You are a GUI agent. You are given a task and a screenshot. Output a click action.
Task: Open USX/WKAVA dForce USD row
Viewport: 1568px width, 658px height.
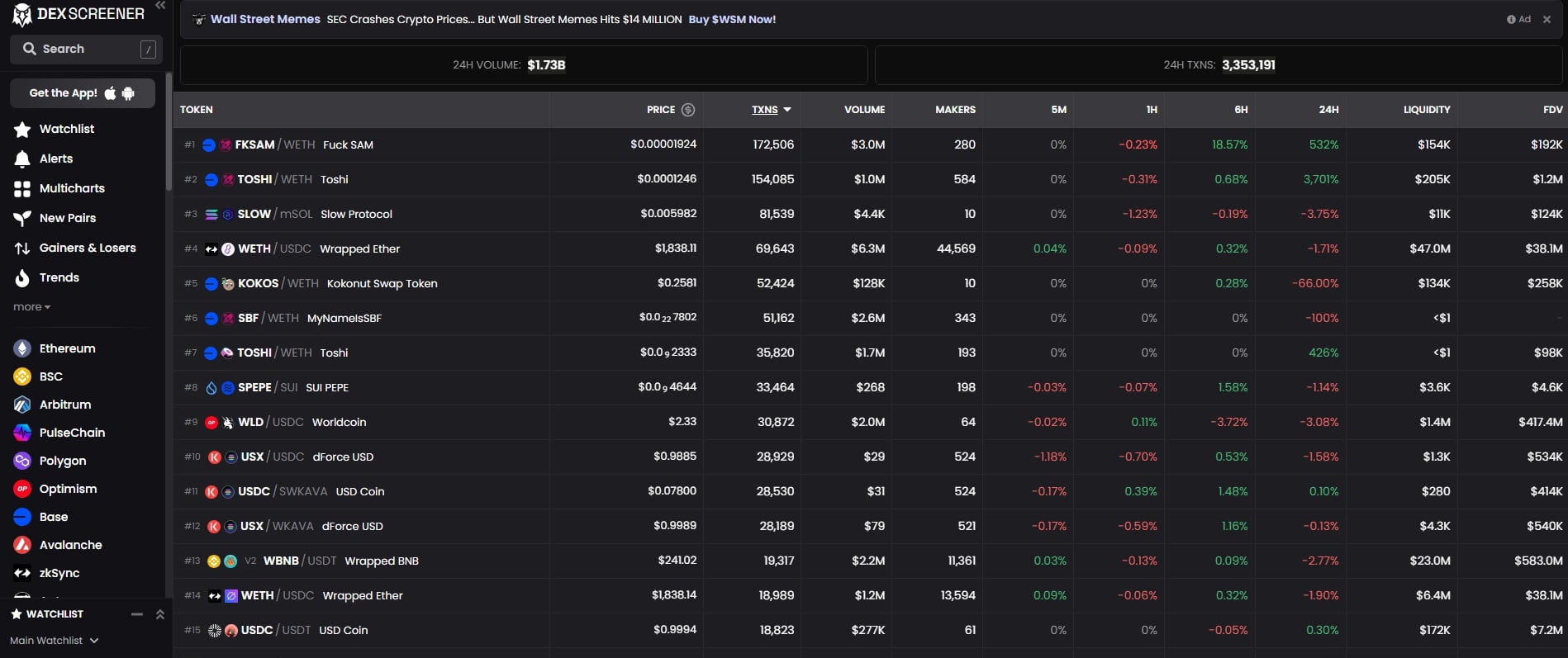coord(871,526)
